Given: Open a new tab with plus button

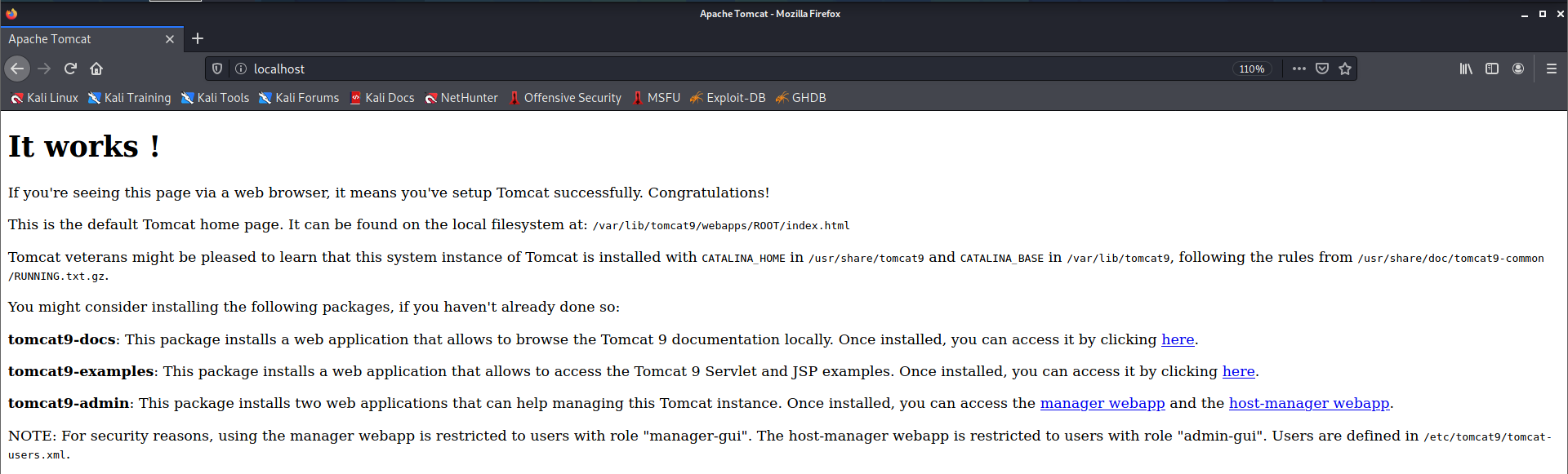Looking at the screenshot, I should (198, 38).
